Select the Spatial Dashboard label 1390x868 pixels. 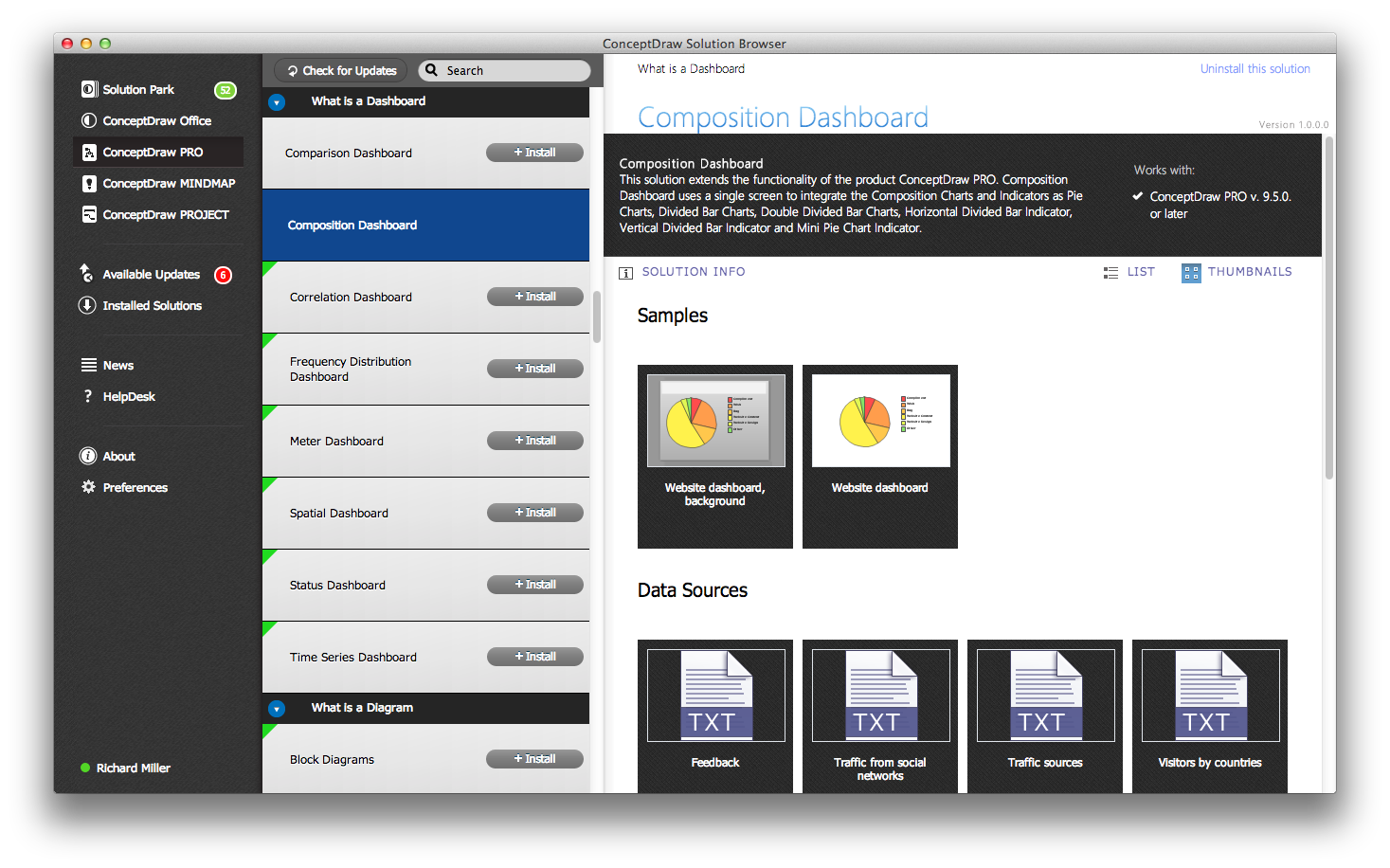[339, 514]
